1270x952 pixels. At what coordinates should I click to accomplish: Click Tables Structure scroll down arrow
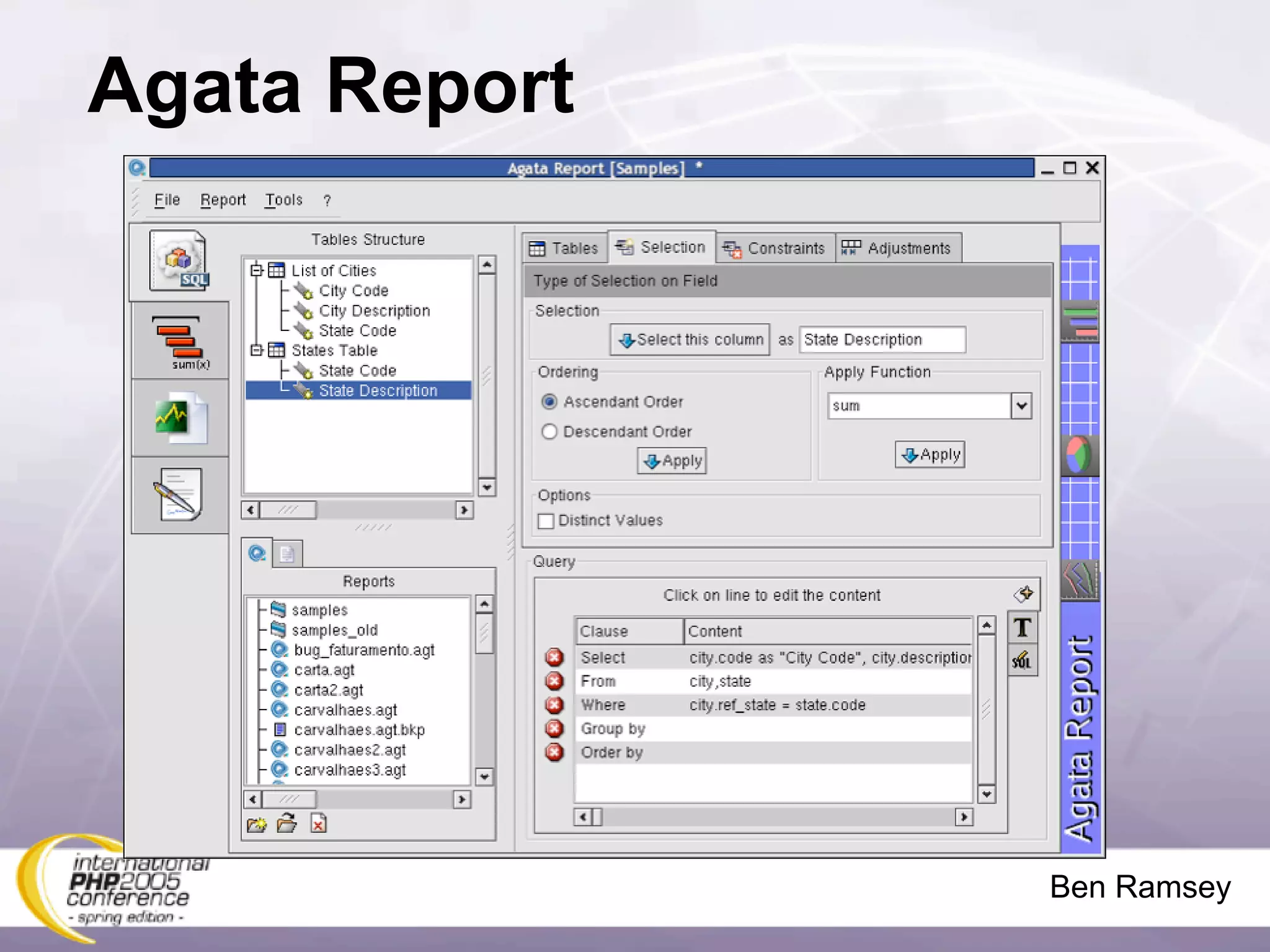(487, 487)
